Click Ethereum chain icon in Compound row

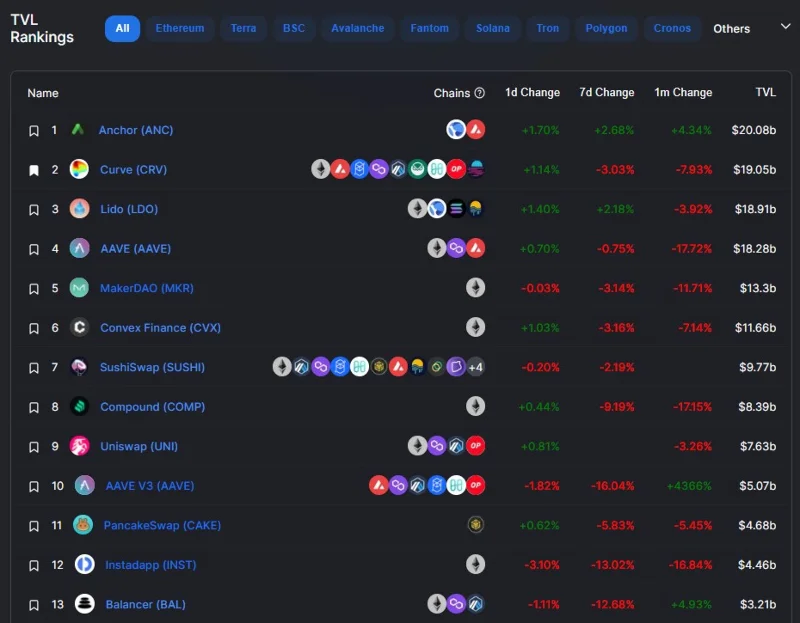(476, 406)
